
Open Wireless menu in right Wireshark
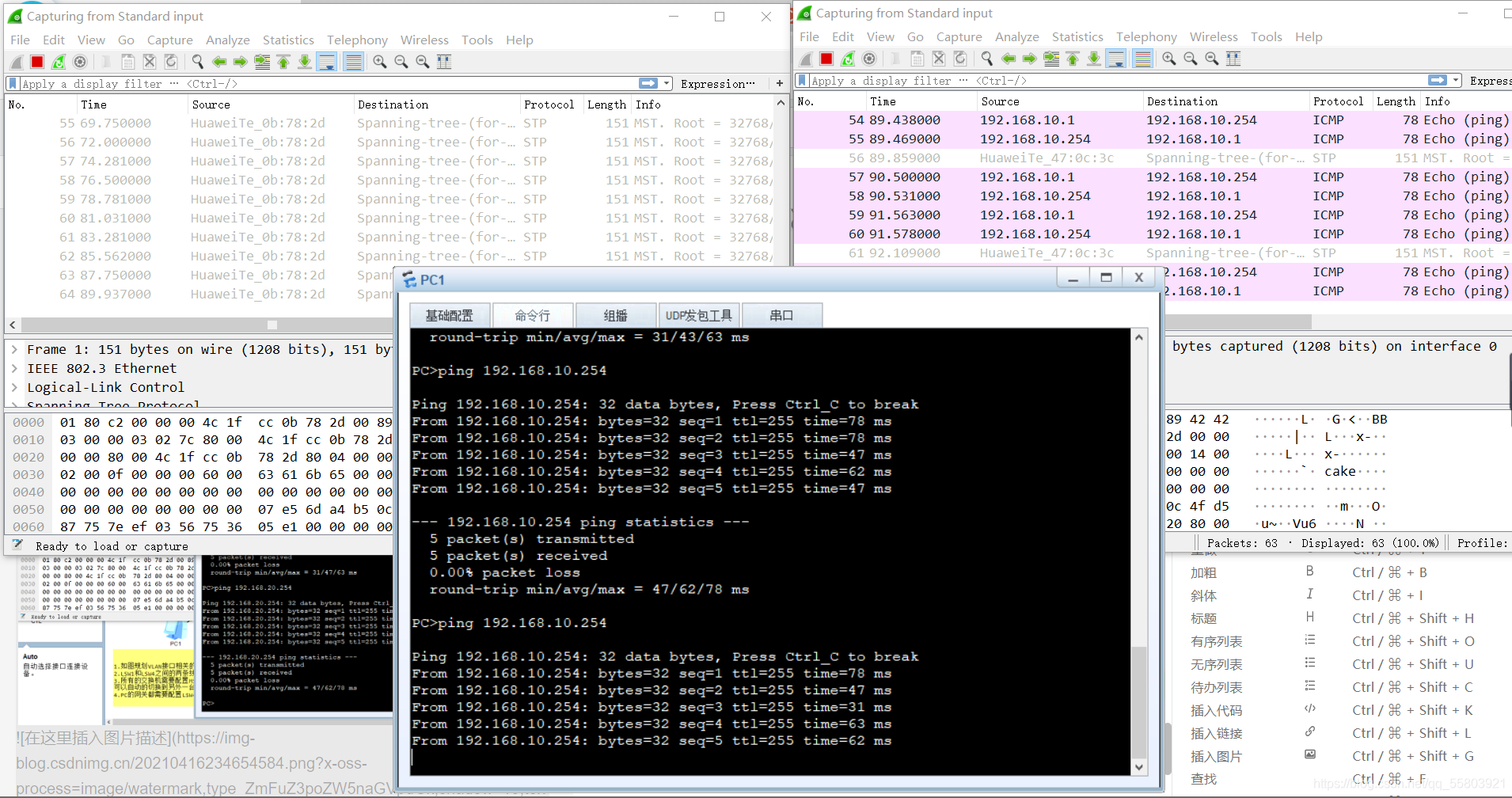coord(1214,36)
